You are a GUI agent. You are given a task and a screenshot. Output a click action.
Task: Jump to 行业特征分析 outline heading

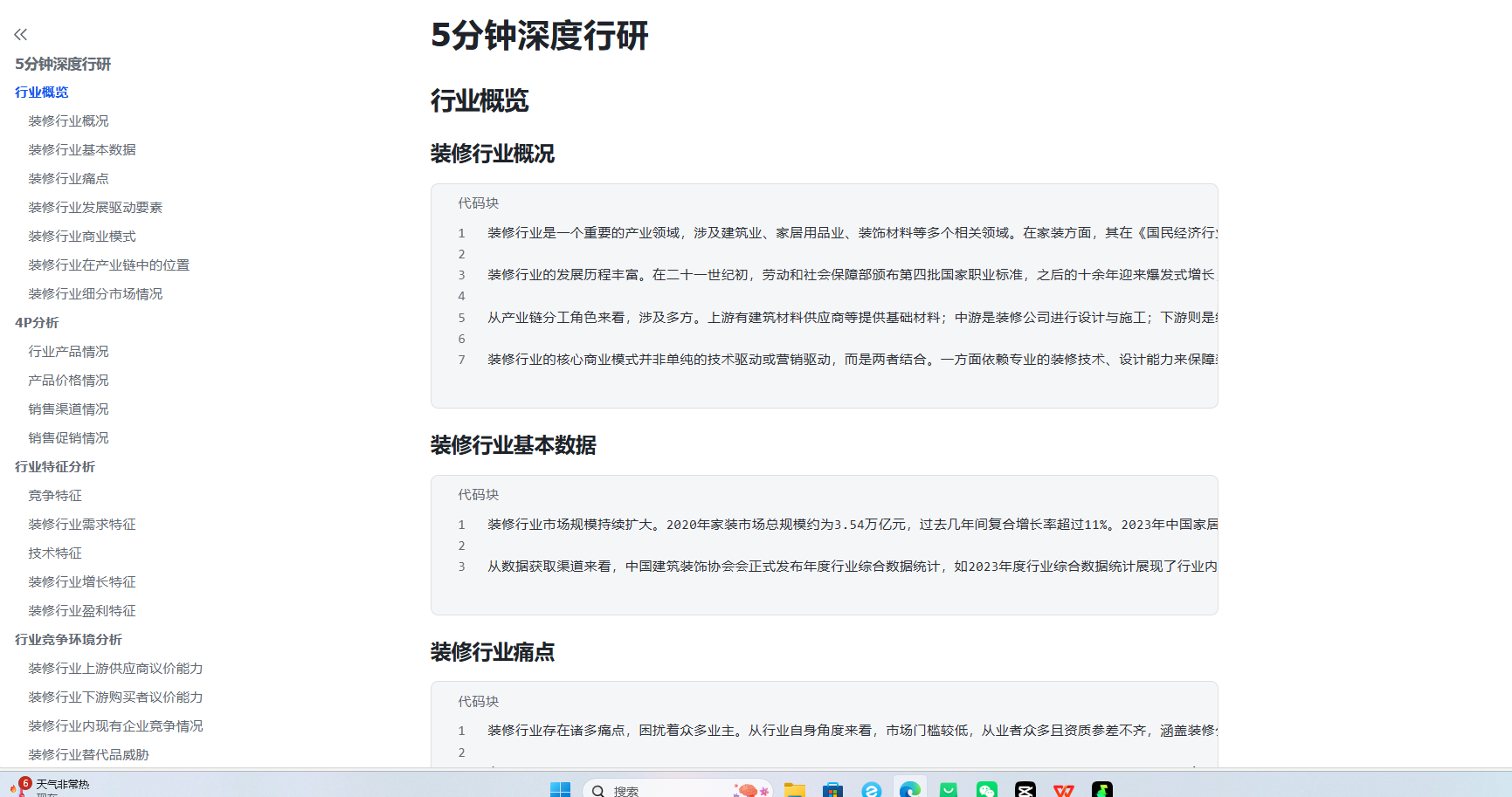55,467
